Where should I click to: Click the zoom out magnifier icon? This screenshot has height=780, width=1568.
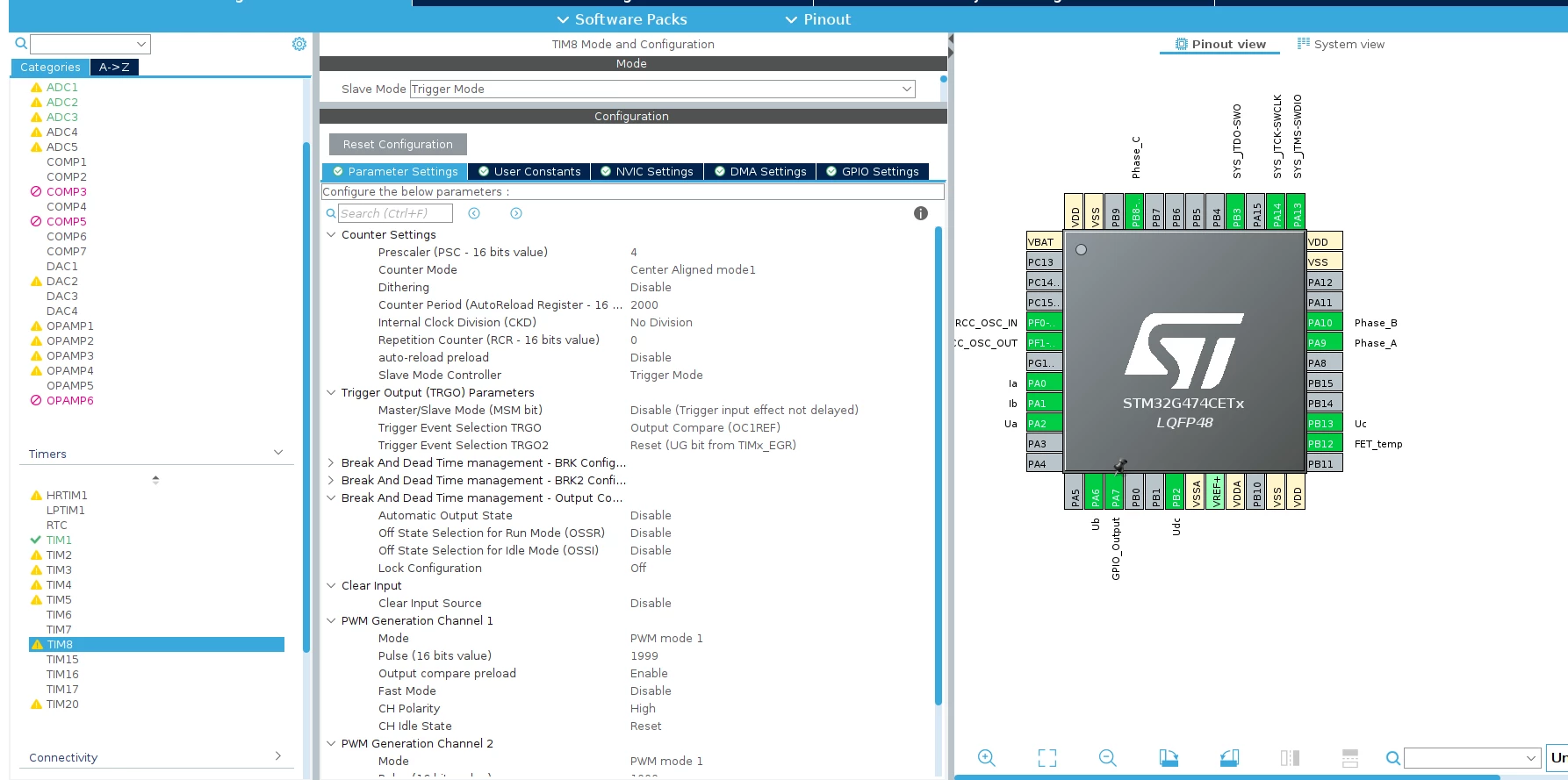coord(1108,758)
